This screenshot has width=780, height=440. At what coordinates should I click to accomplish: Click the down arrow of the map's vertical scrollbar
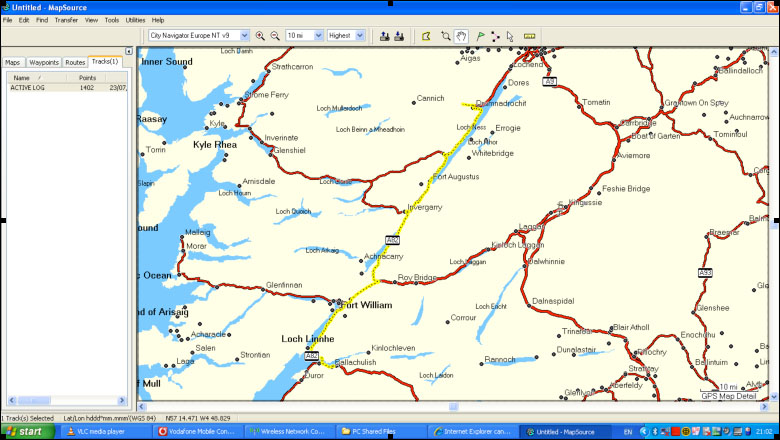click(774, 397)
